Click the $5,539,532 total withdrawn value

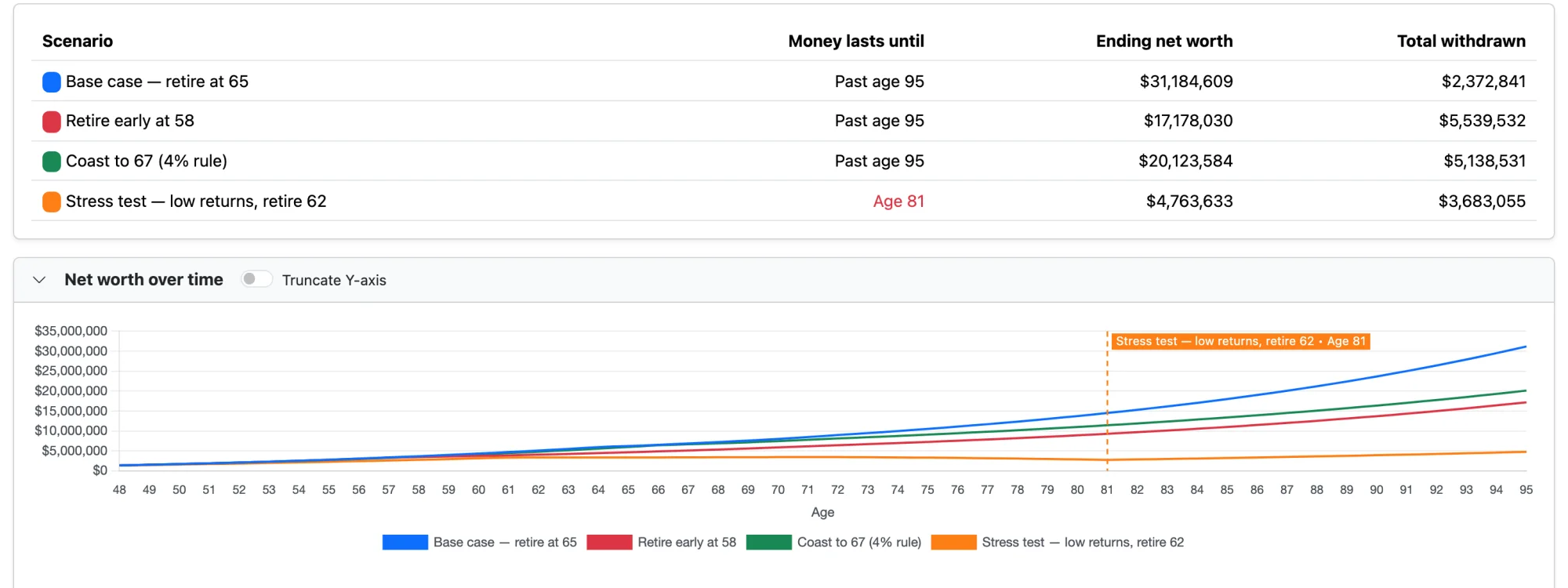(x=1483, y=121)
